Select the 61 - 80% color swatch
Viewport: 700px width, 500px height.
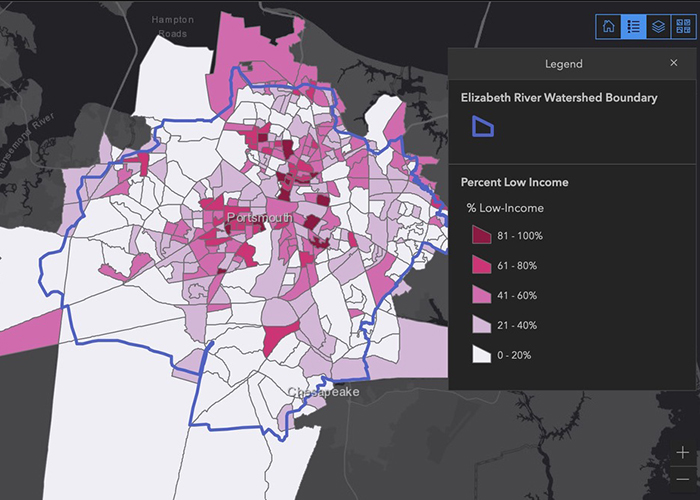point(483,266)
